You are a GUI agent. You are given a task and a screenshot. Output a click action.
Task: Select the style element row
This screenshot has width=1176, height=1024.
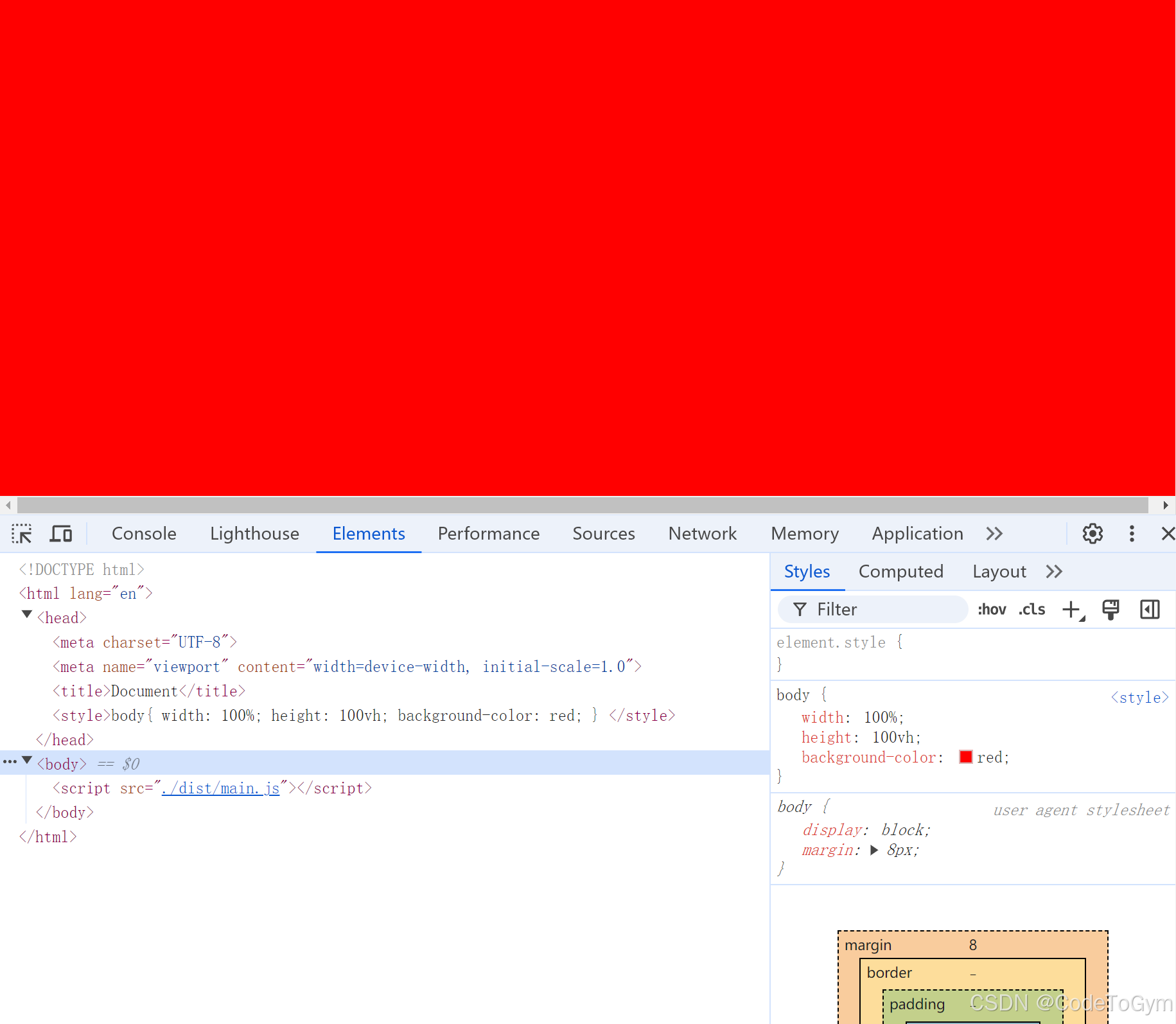coord(364,715)
